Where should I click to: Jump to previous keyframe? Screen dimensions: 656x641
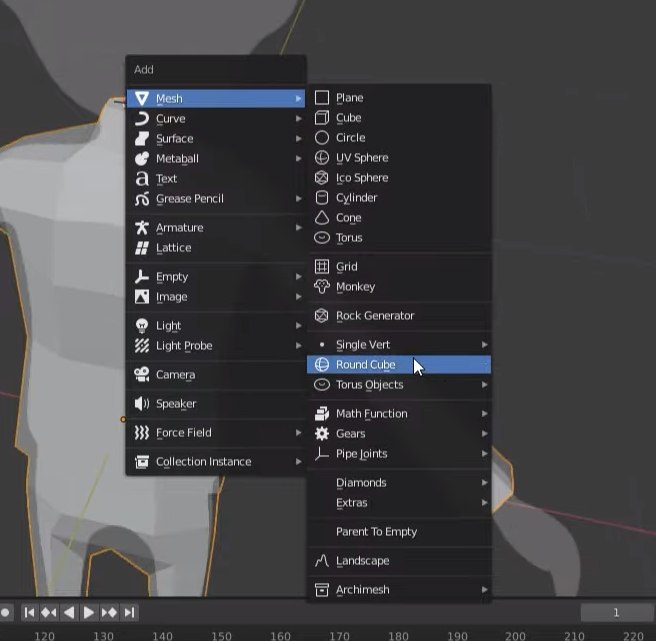tap(49, 613)
